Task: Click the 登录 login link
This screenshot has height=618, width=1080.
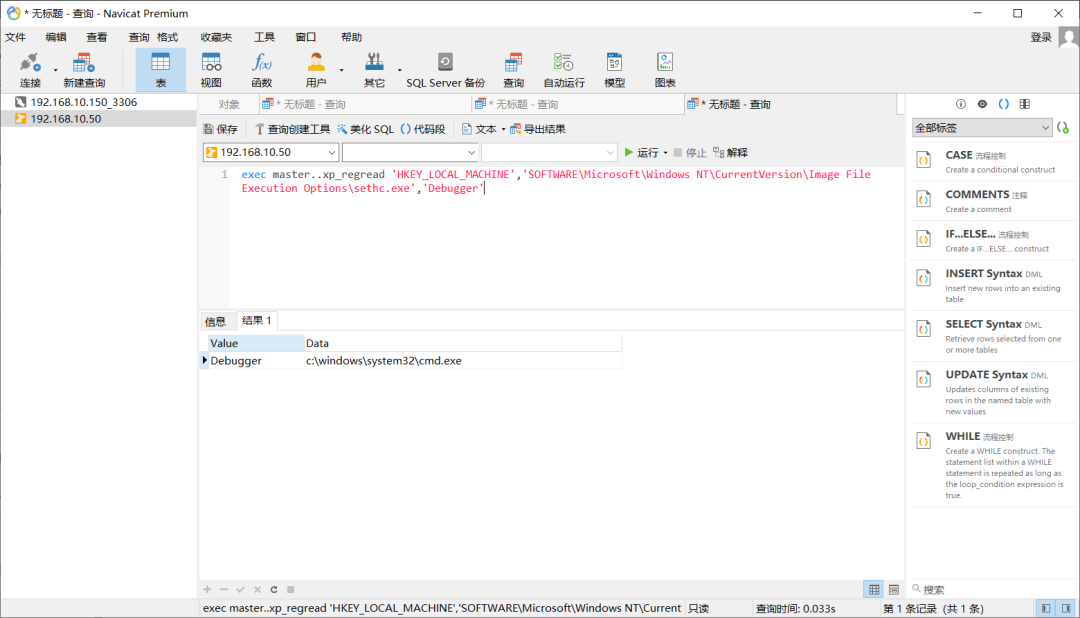Action: [1041, 37]
